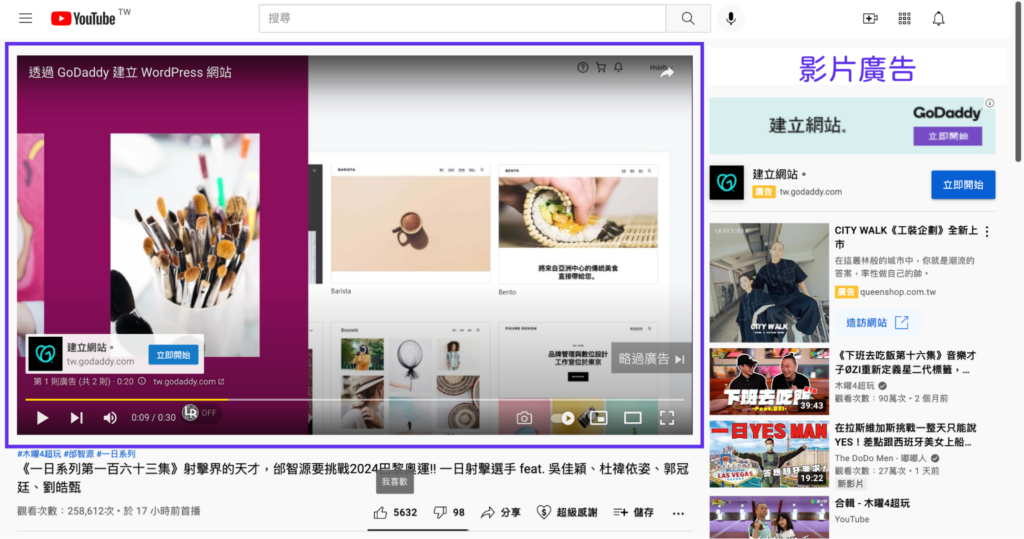Open notifications bell in header
1024x539 pixels.
pos(938,18)
